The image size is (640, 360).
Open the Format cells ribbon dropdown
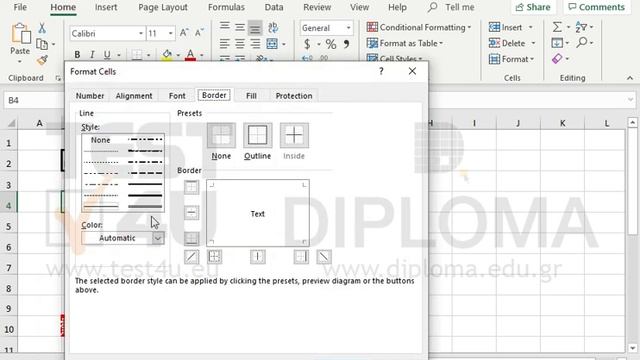click(511, 59)
